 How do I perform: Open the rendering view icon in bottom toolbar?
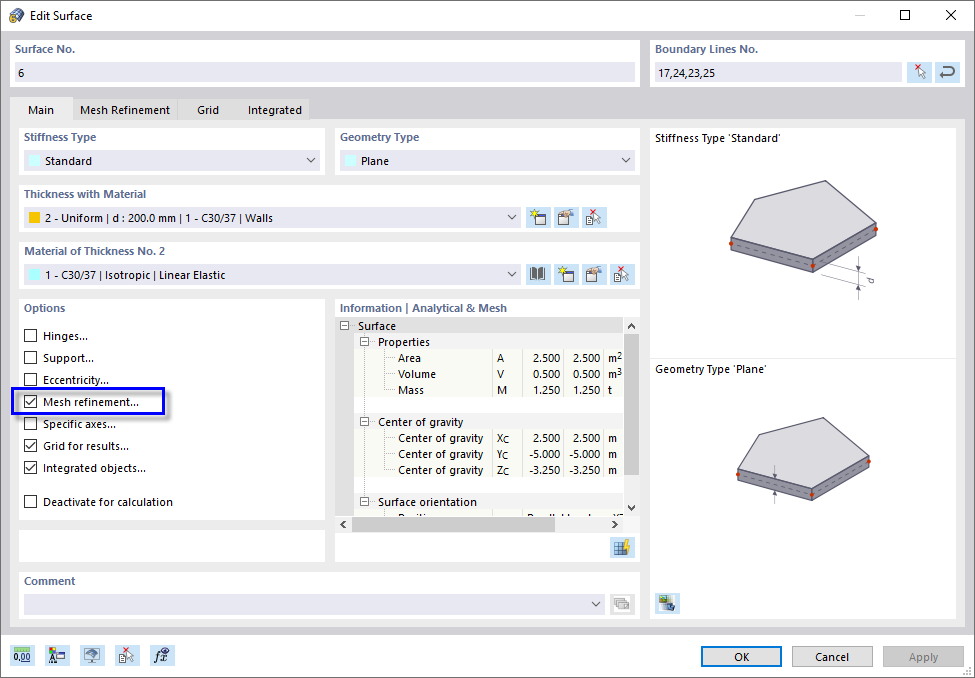pos(94,655)
